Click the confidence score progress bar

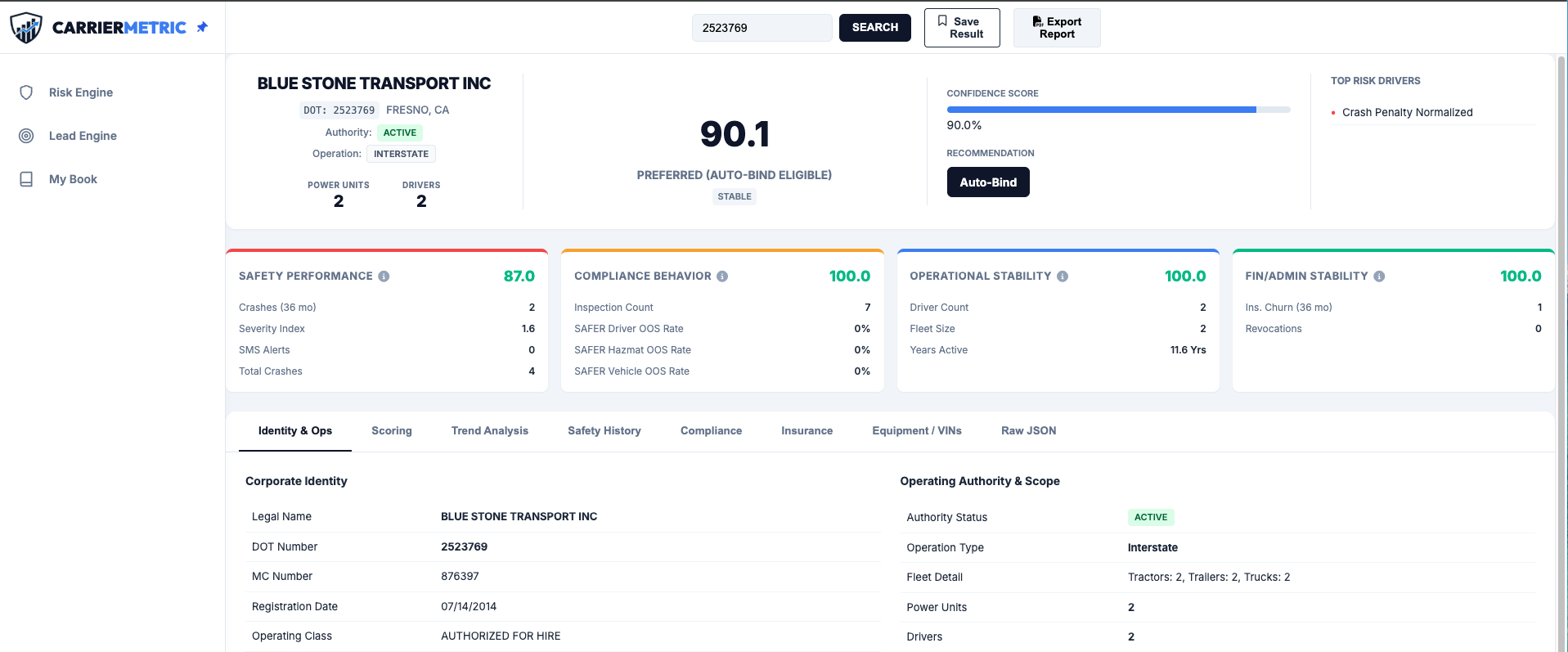[1118, 110]
